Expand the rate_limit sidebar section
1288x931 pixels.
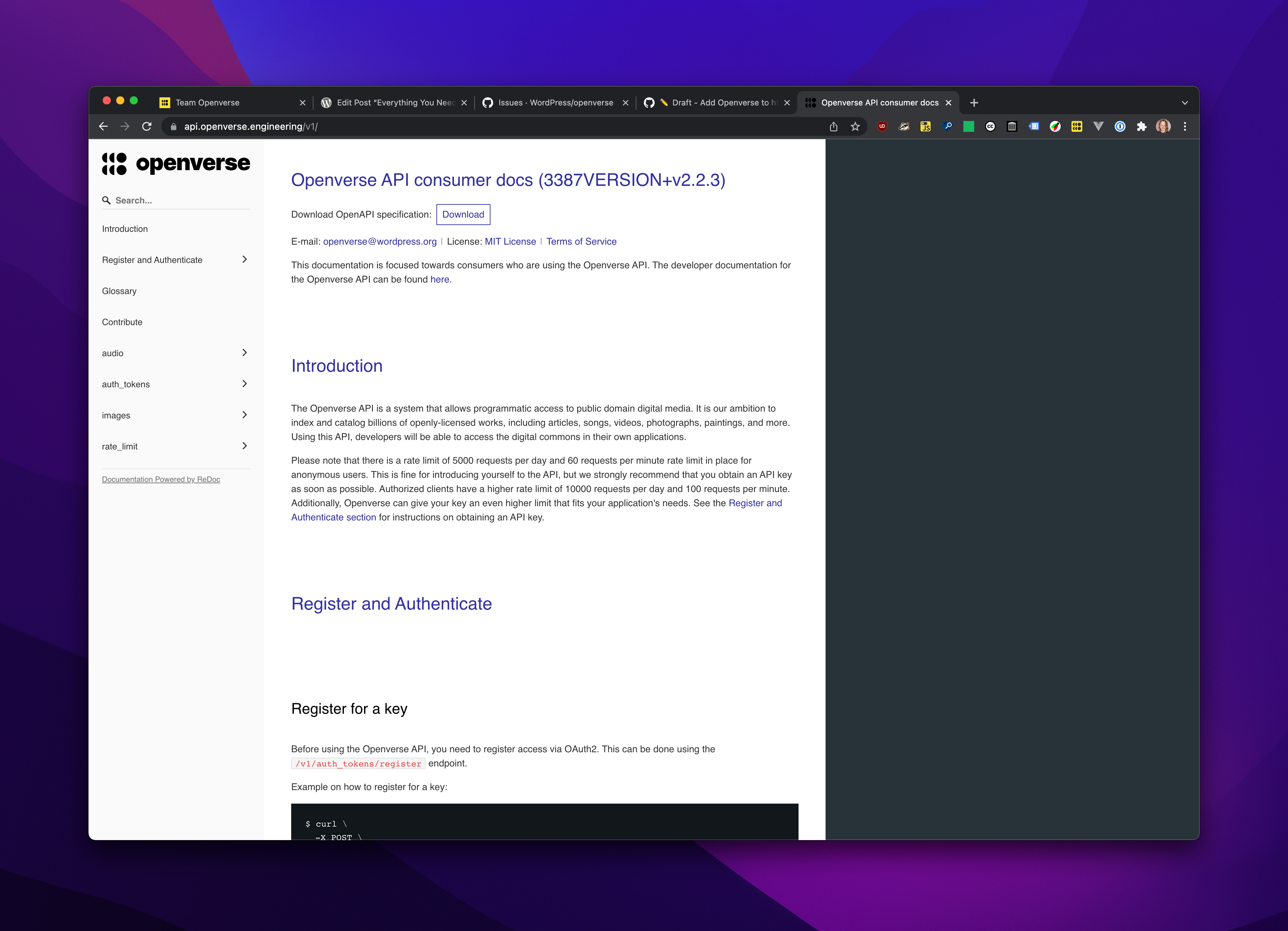[244, 446]
